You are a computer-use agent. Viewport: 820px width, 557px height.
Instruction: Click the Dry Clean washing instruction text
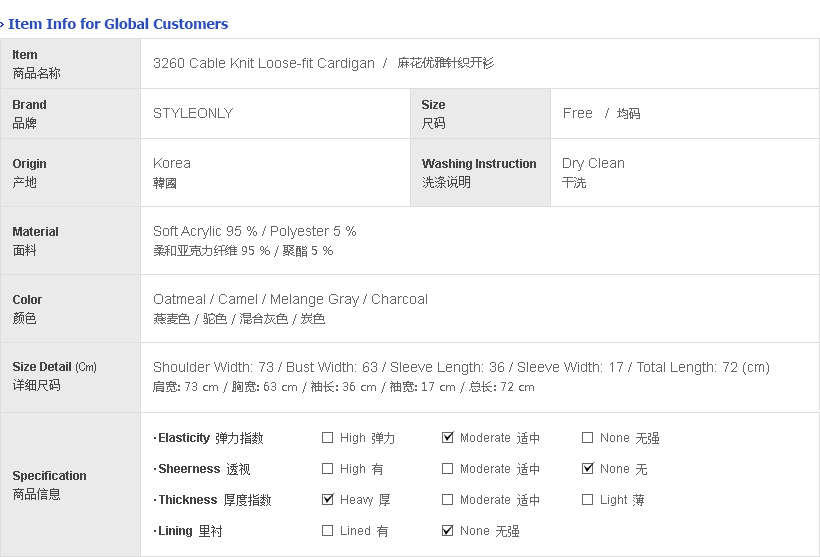coord(593,163)
